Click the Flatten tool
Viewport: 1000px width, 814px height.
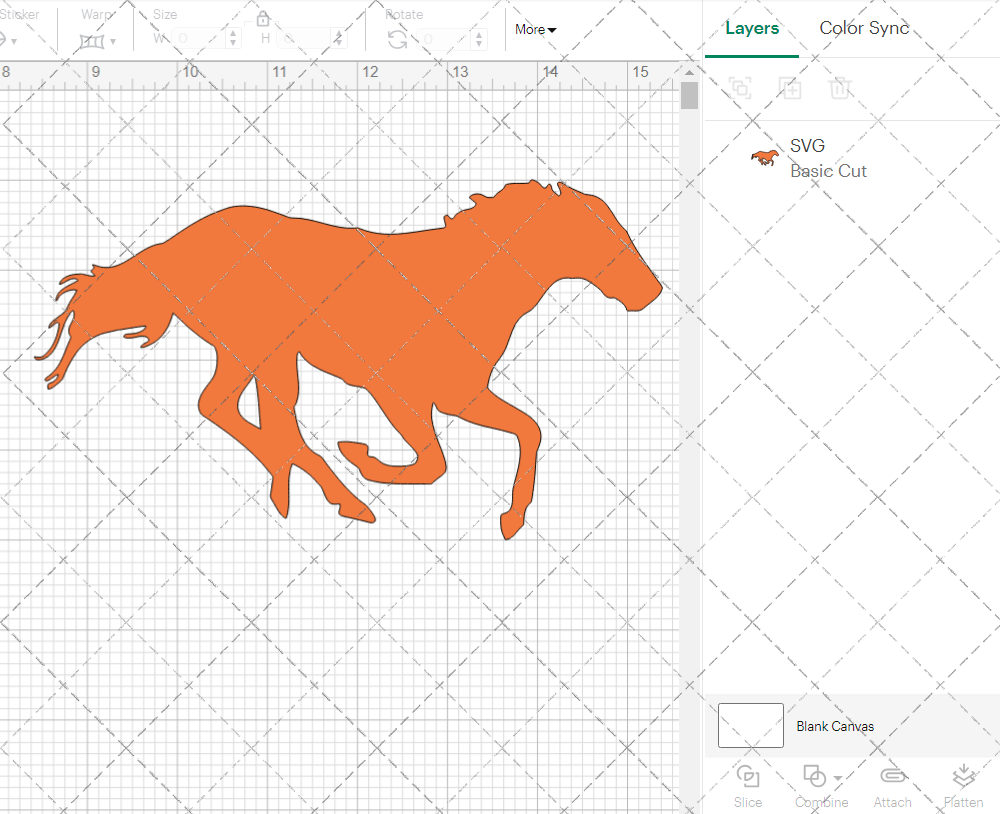tap(963, 785)
